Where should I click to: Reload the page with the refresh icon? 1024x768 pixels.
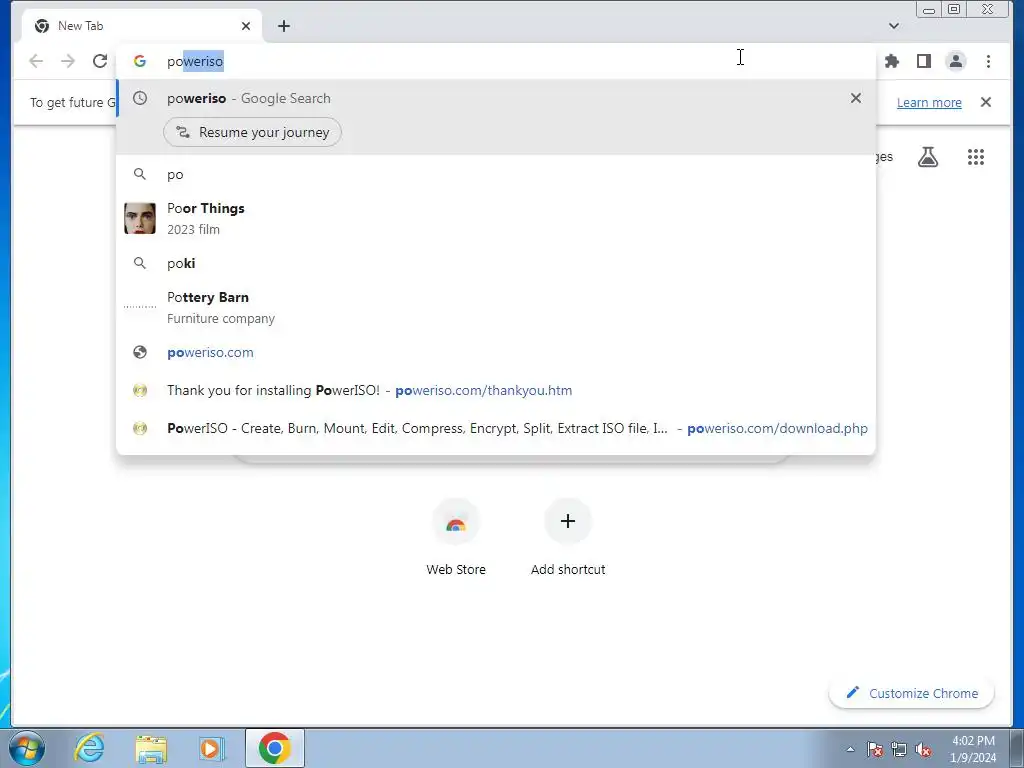pos(100,61)
